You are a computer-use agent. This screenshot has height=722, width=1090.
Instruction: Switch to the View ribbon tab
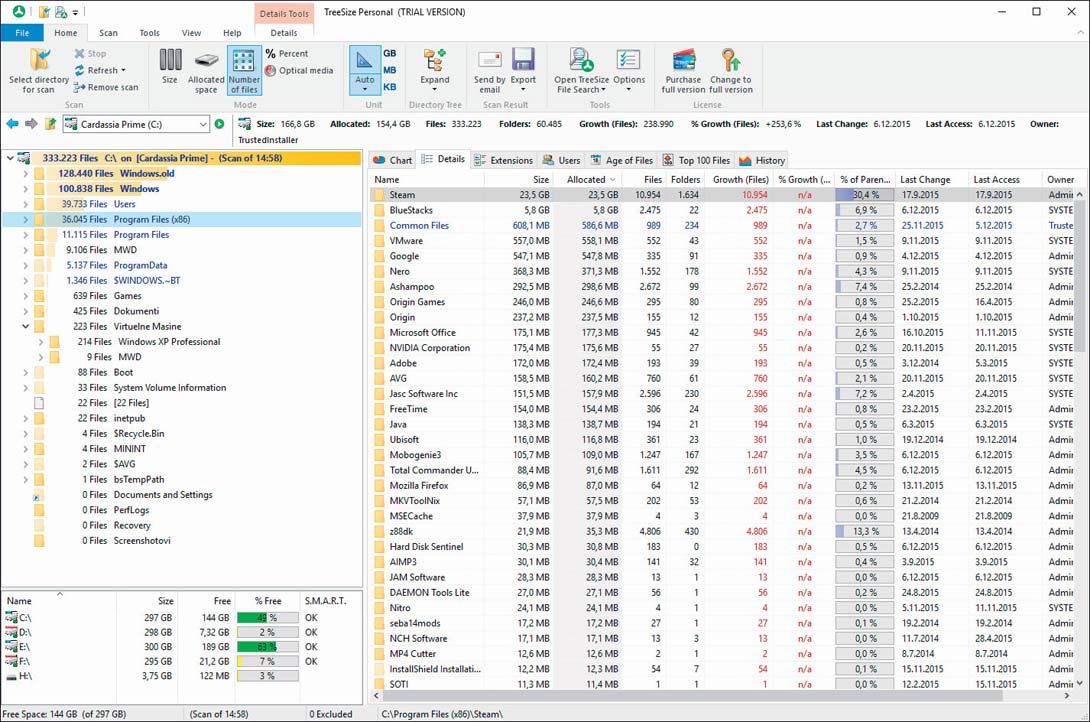pyautogui.click(x=191, y=33)
